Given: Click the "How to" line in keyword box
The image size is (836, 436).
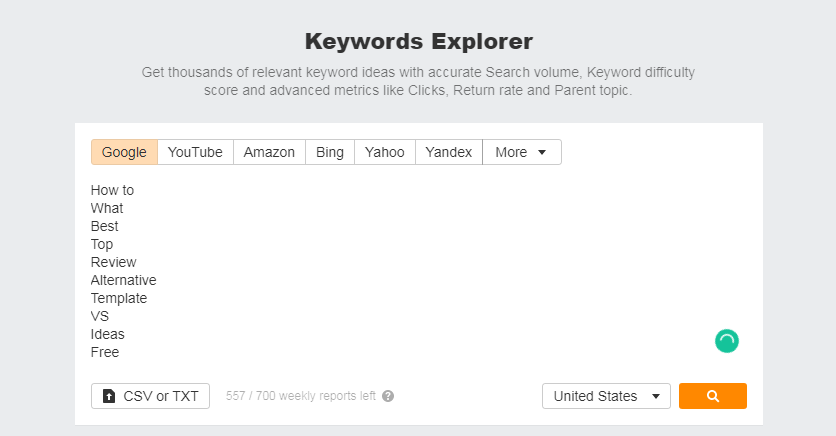Looking at the screenshot, I should [x=112, y=190].
